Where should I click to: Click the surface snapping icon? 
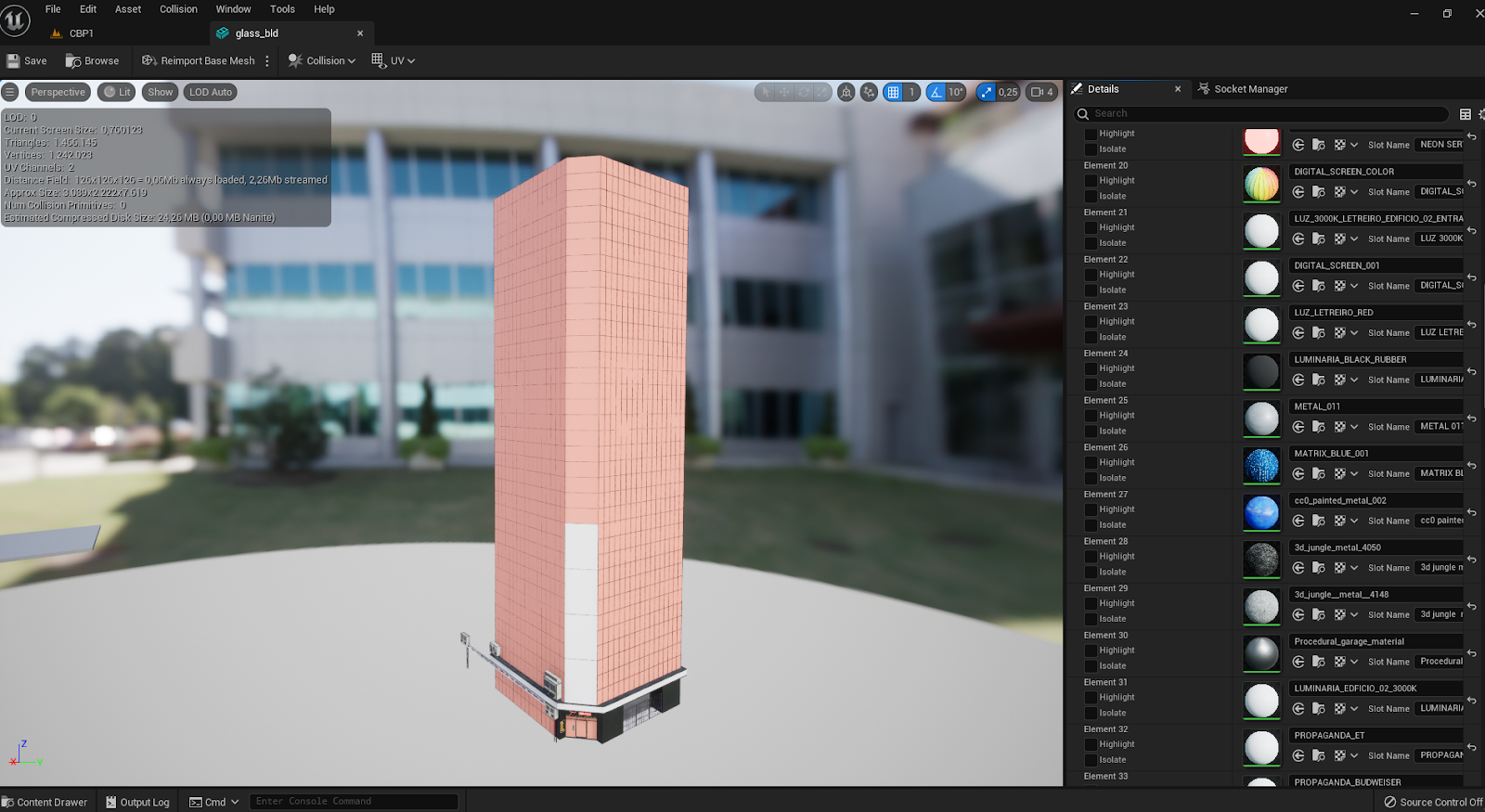pos(869,92)
